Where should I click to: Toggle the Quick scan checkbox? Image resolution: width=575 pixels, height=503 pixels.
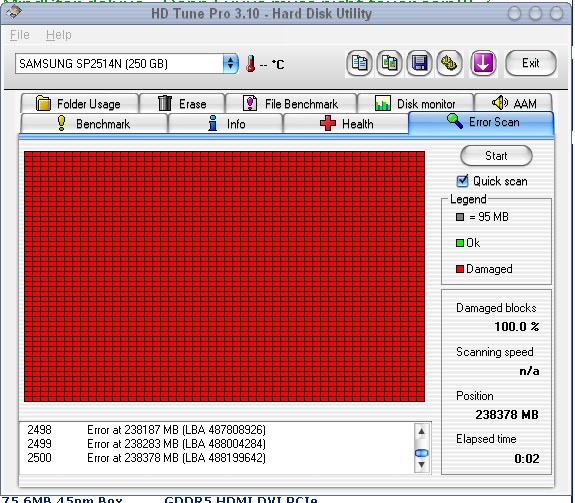462,181
